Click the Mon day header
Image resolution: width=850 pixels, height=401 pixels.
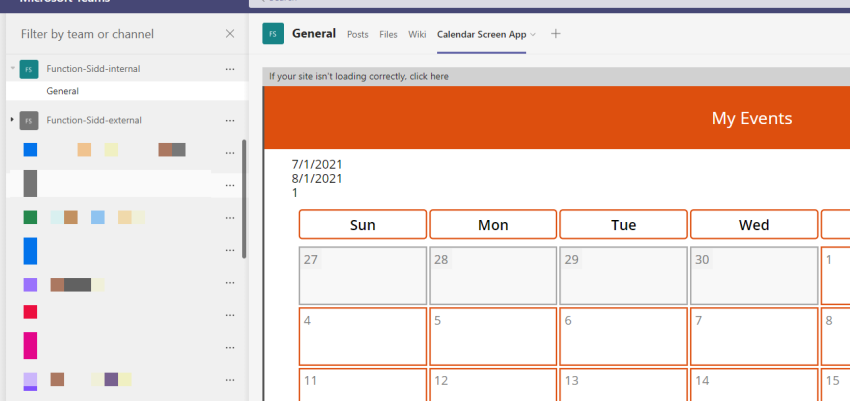(x=493, y=224)
